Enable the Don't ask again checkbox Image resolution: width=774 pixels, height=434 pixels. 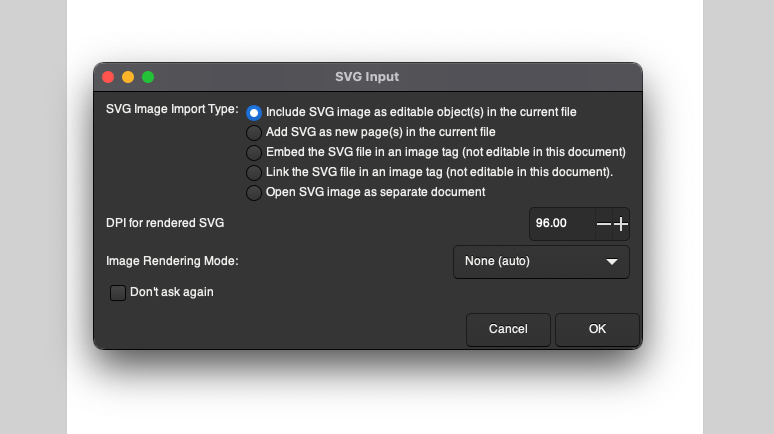[x=117, y=292]
